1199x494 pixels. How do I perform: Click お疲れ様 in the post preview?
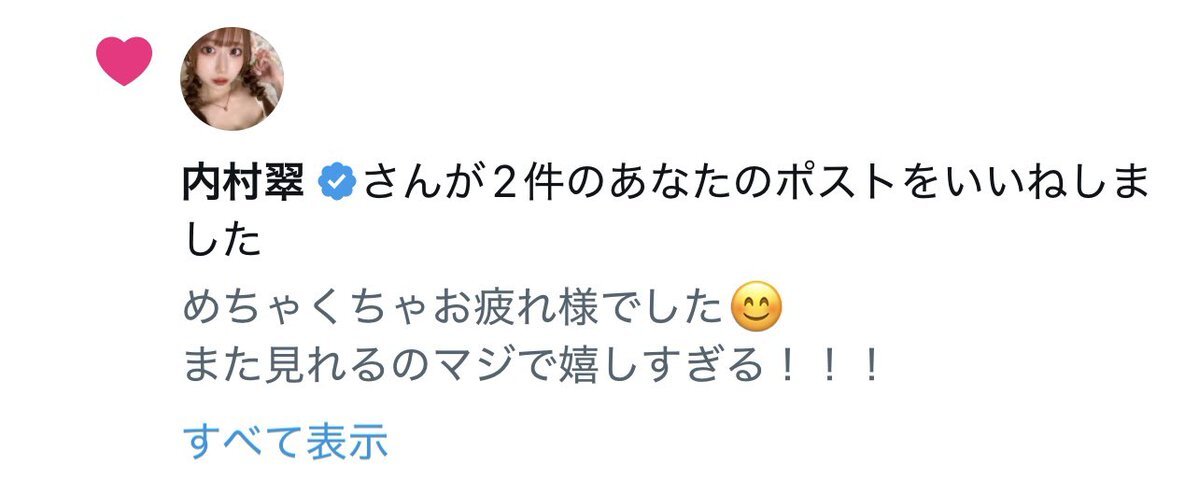[x=518, y=308]
